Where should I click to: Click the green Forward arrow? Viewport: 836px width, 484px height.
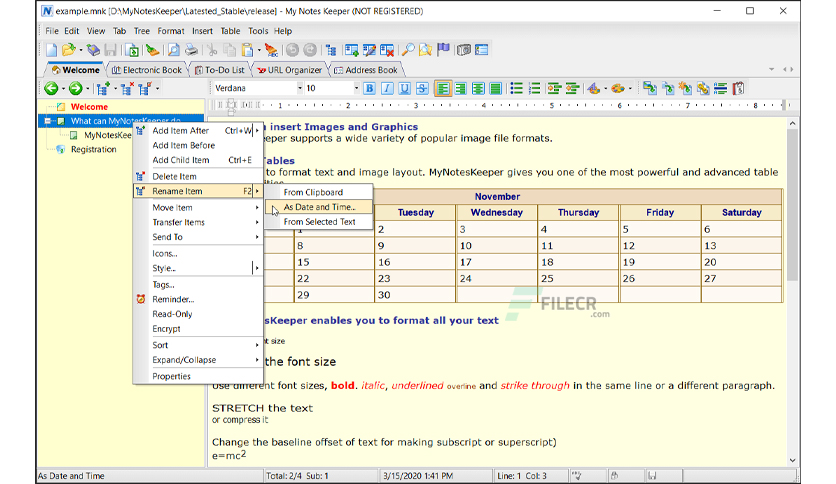pos(76,88)
